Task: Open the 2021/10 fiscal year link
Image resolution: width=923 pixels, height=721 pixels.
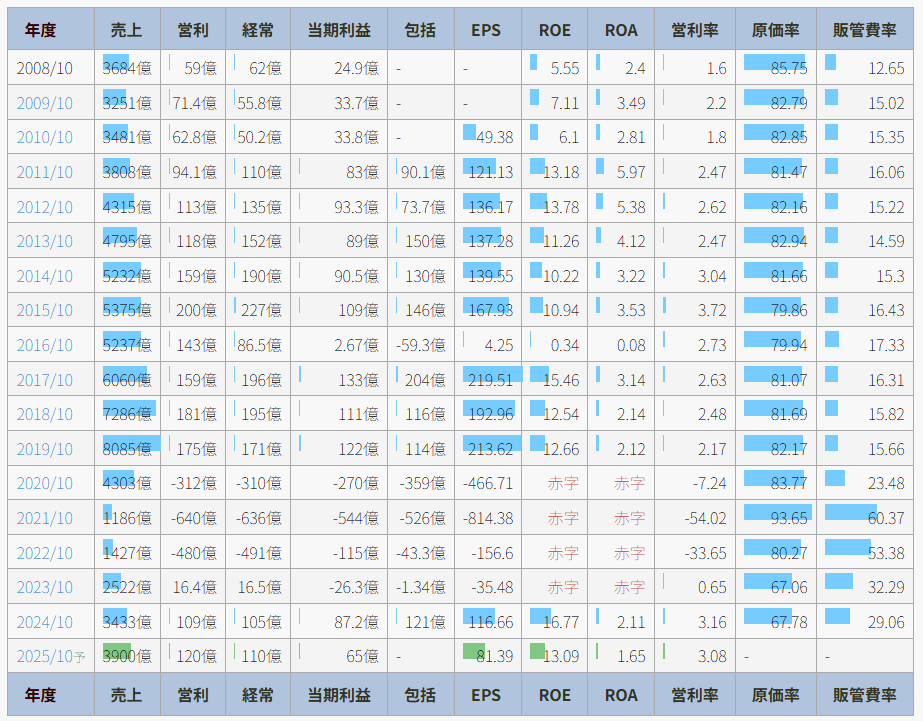Action: [x=44, y=518]
